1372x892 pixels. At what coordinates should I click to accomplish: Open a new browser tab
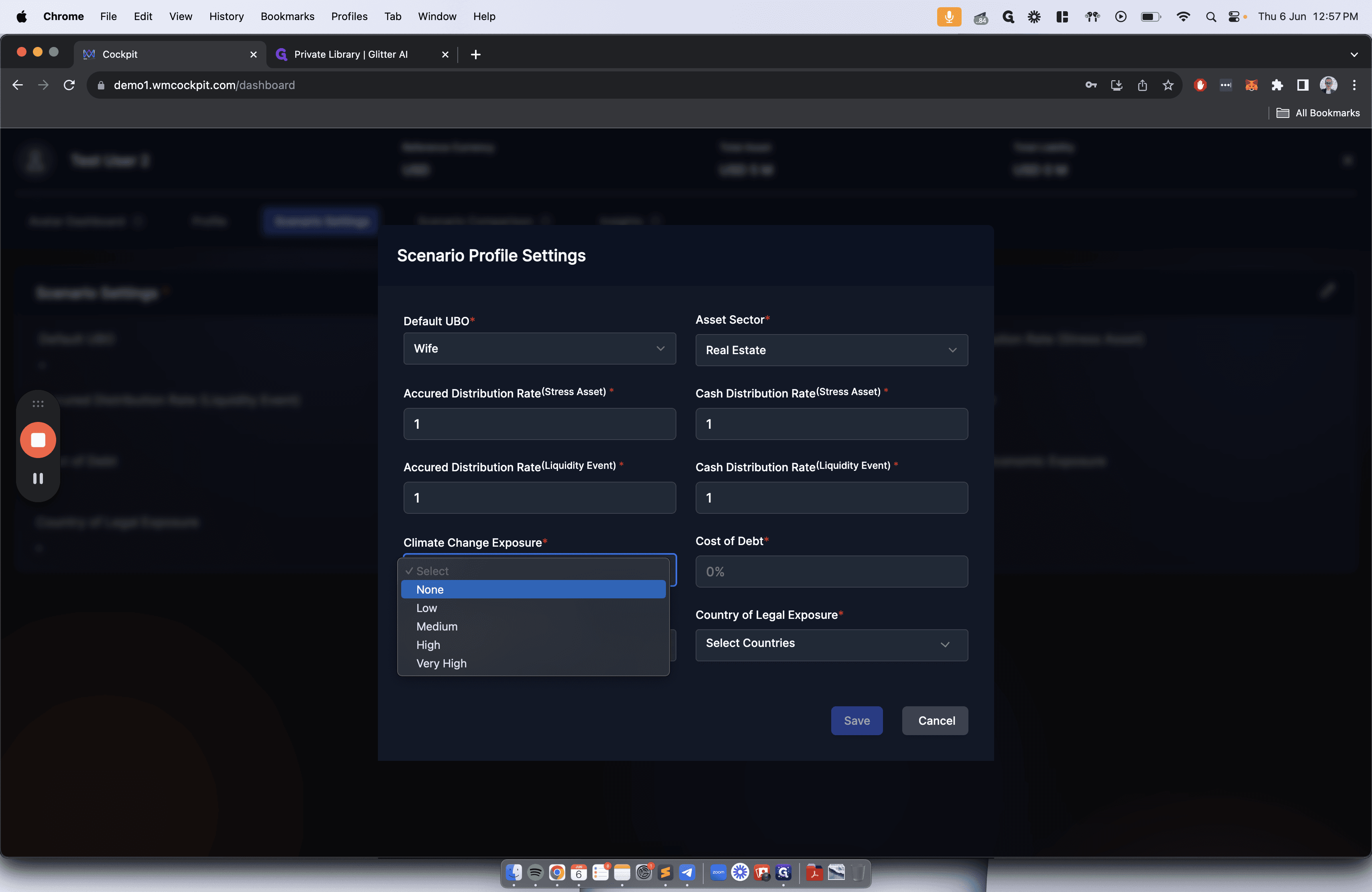[476, 54]
